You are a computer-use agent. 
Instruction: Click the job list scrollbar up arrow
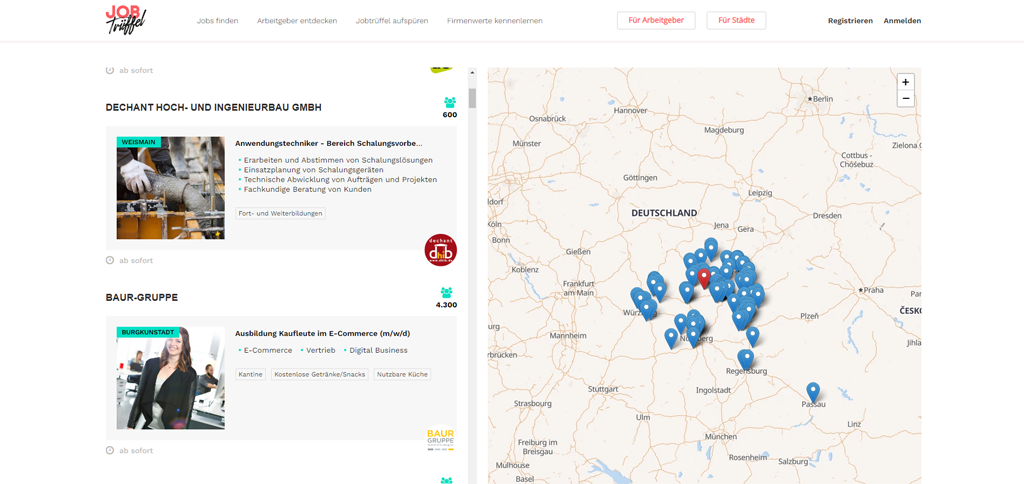tap(472, 73)
